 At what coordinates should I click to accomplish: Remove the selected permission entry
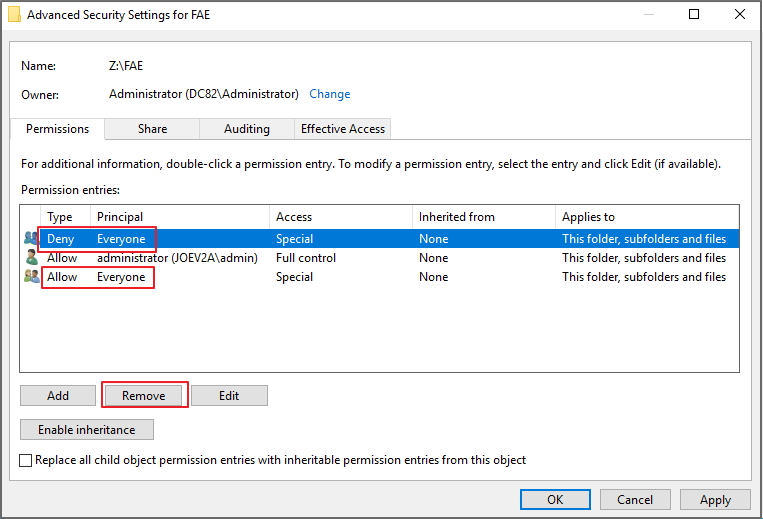pos(144,395)
